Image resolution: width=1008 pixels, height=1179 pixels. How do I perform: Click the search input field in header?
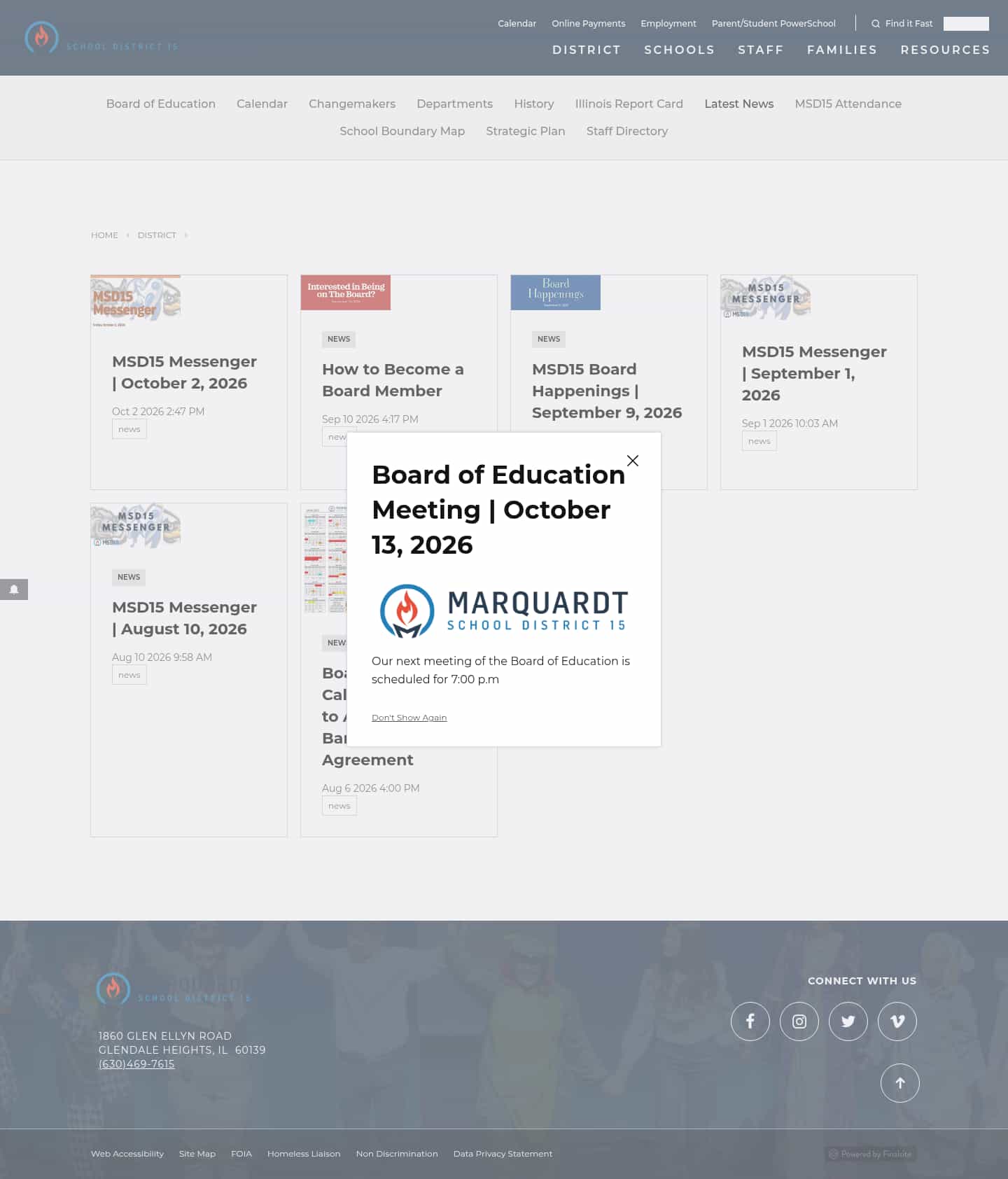[966, 24]
